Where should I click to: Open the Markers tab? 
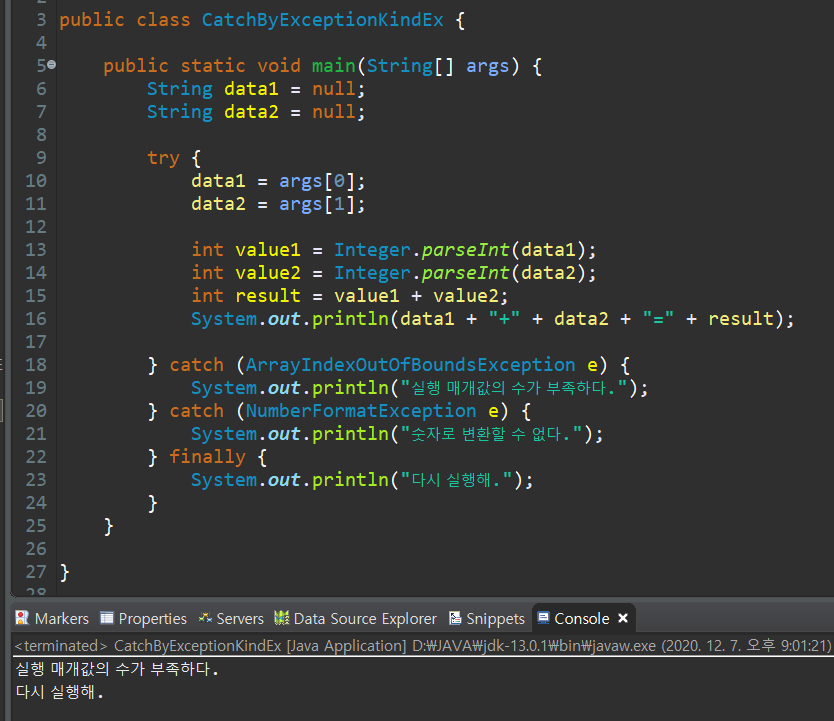52,618
